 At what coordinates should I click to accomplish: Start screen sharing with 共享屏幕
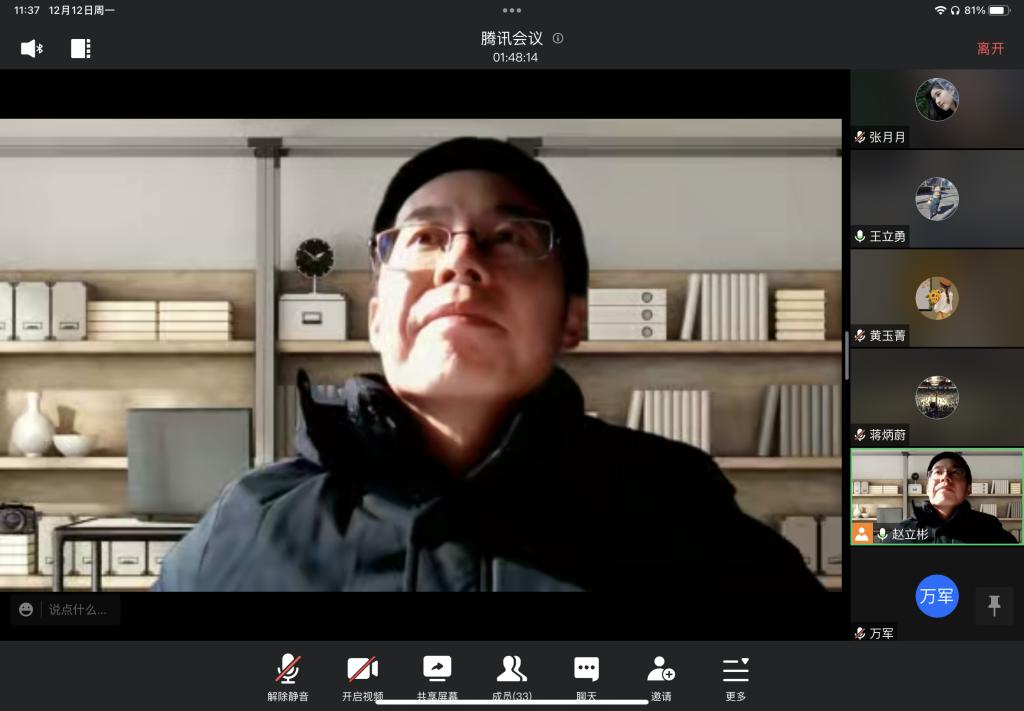click(437, 677)
